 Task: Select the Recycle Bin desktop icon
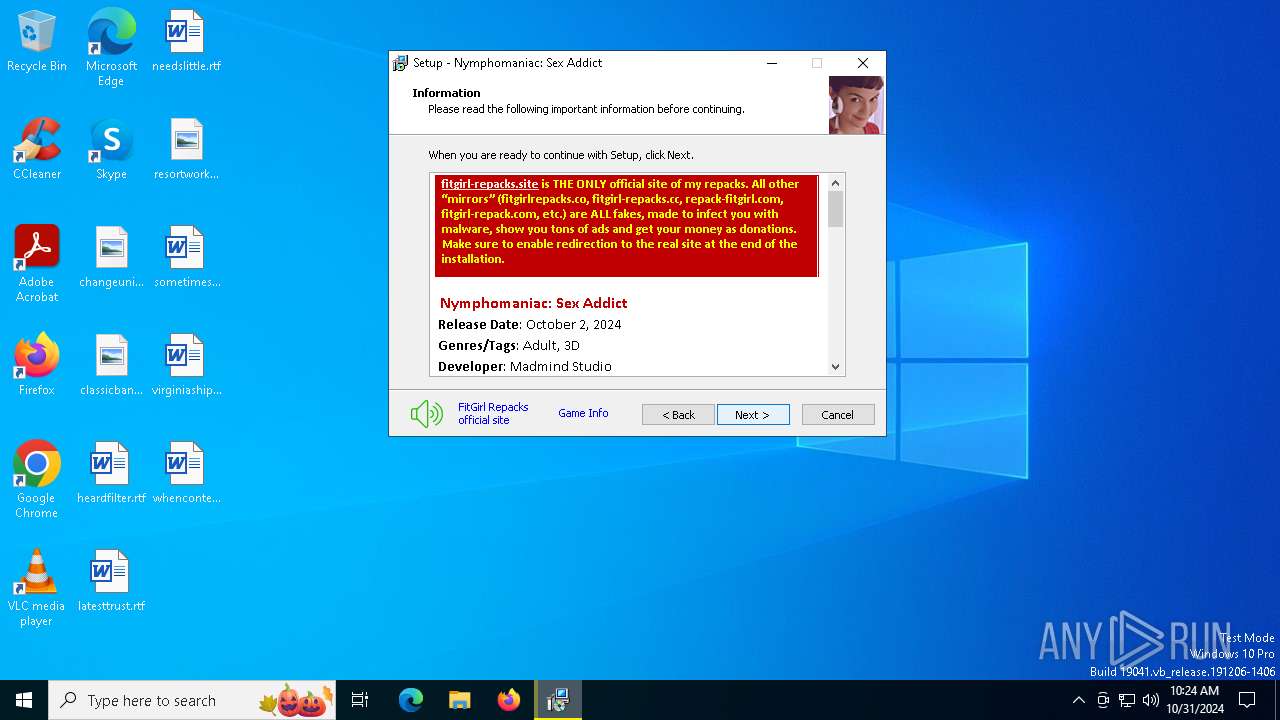[x=37, y=42]
